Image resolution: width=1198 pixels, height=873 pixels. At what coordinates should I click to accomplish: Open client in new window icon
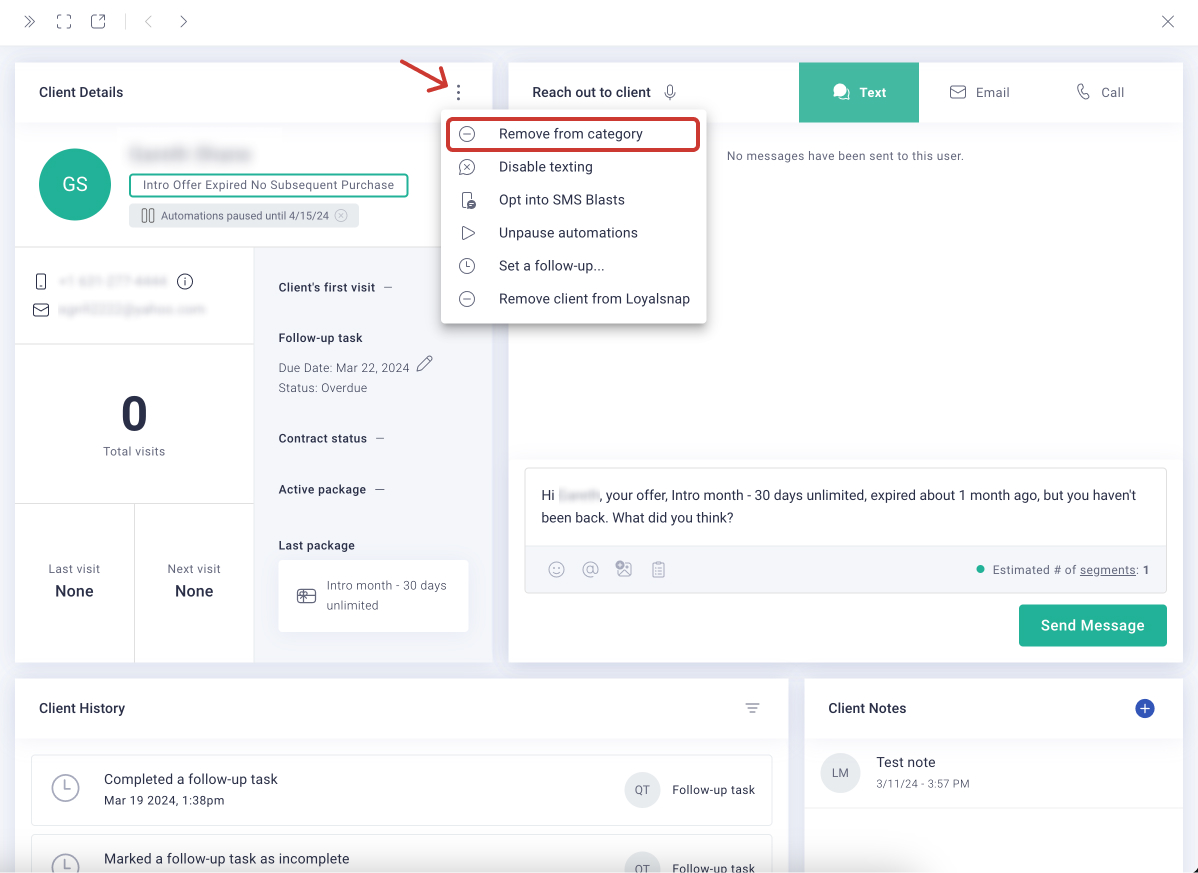pyautogui.click(x=98, y=21)
